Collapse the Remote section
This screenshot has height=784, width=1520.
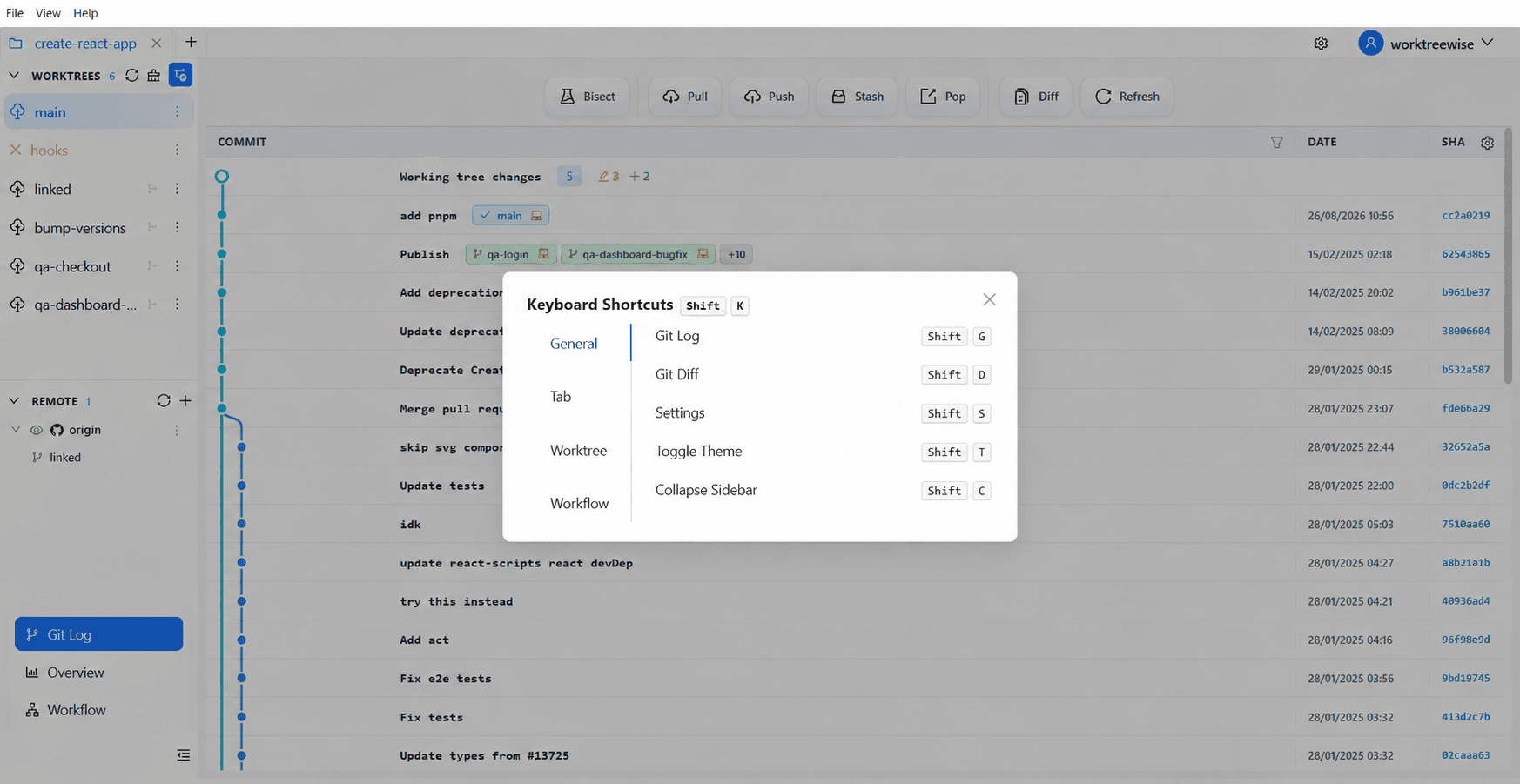tap(14, 401)
